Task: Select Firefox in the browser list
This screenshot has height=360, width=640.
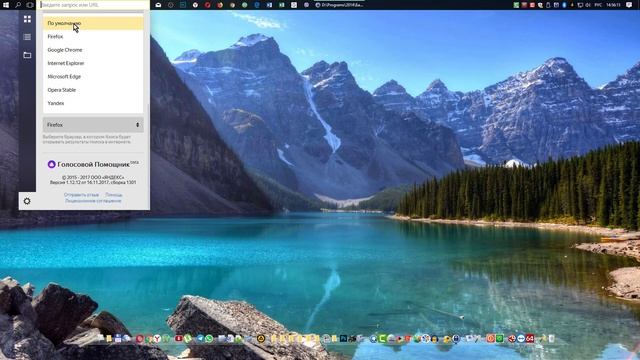Action: [93, 37]
